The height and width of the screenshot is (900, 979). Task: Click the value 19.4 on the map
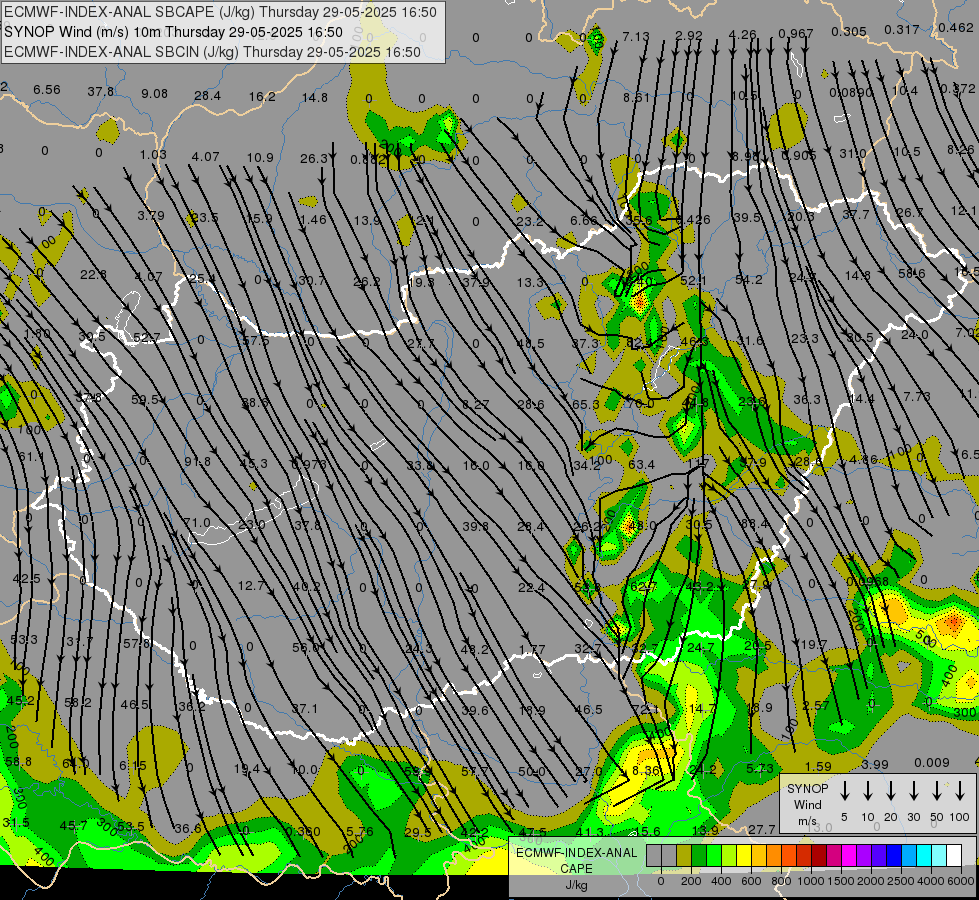click(x=247, y=769)
